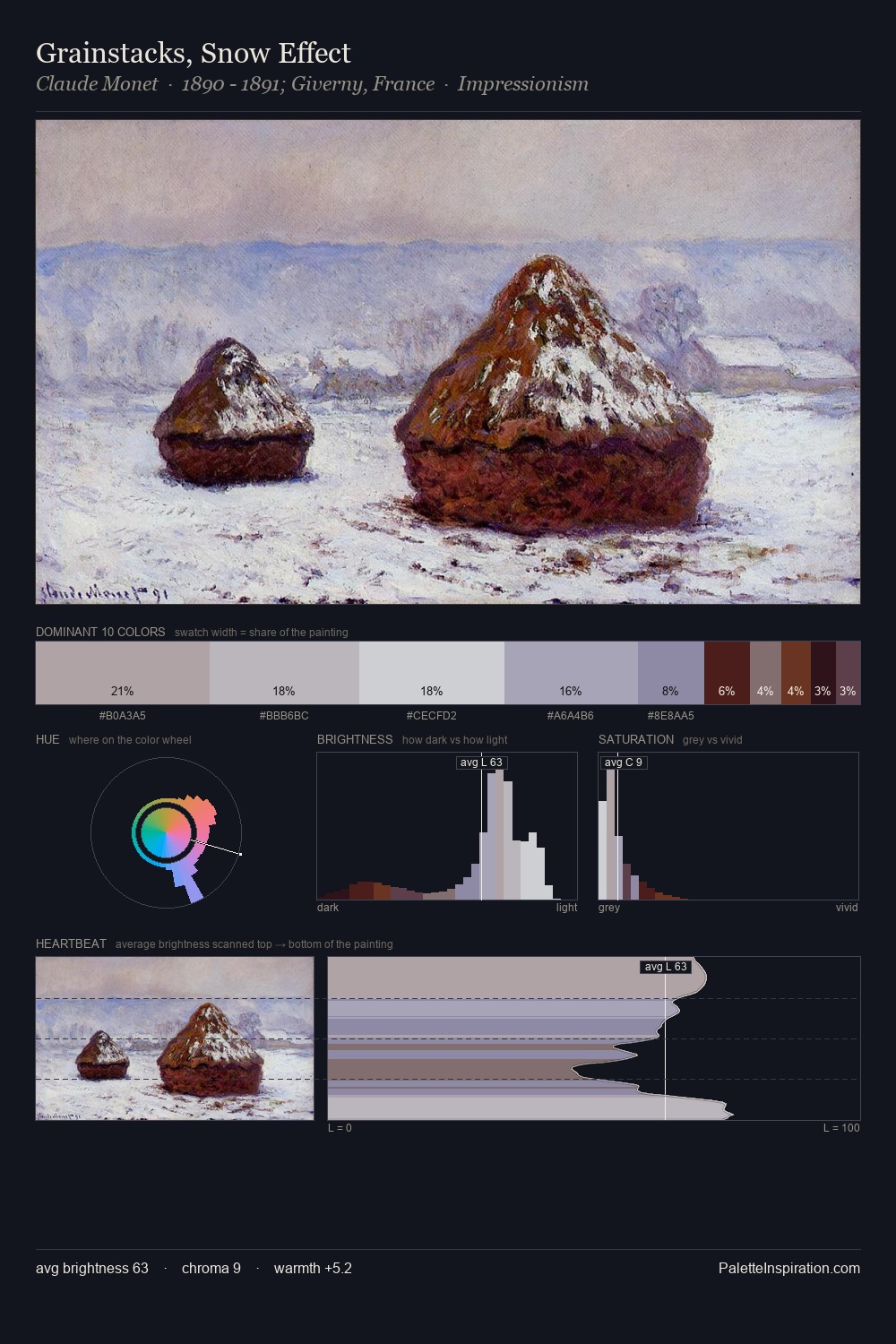
Task: Click the hue color wheel center
Action: [166, 833]
